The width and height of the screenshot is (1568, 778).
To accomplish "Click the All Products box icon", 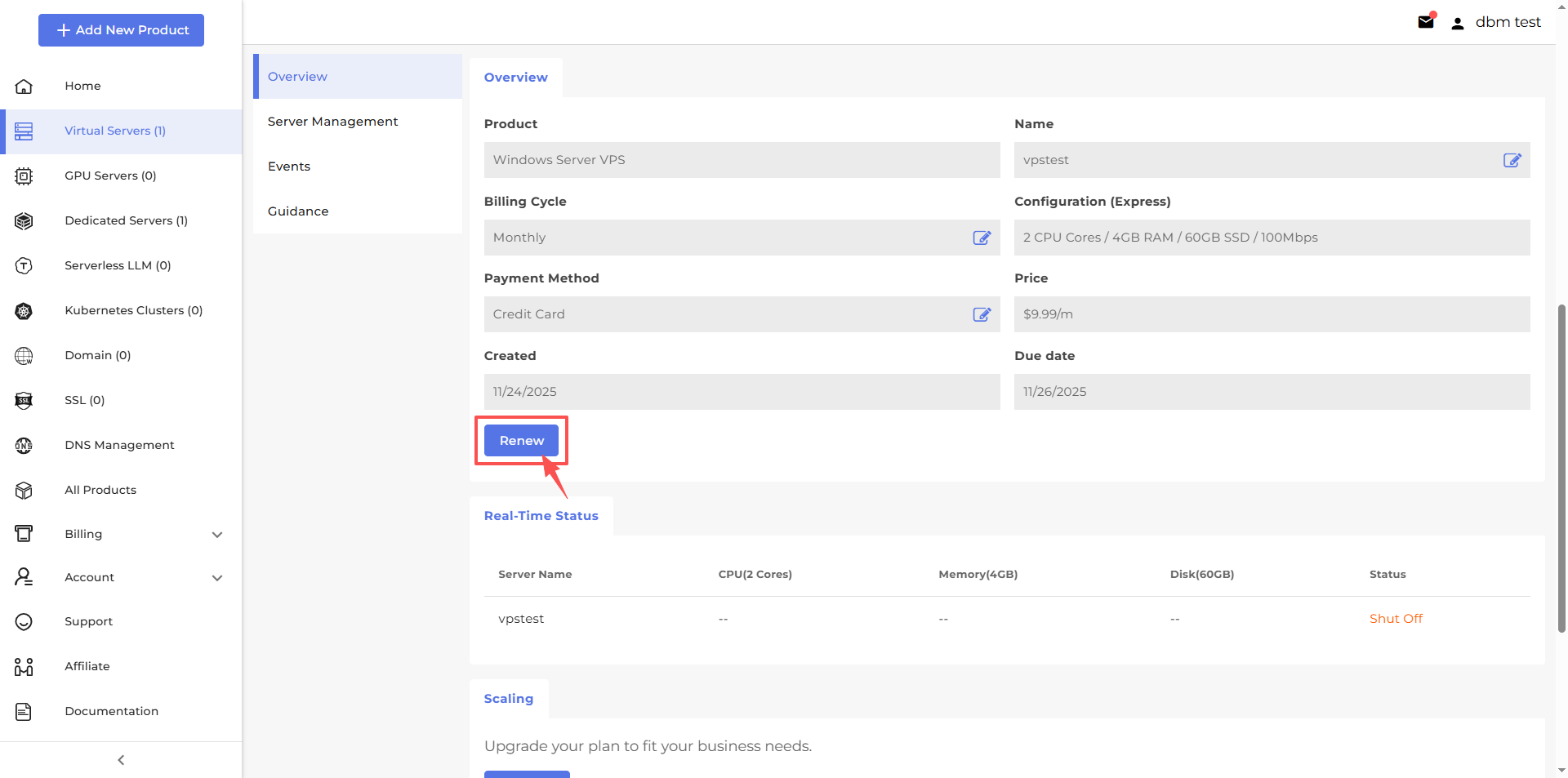I will [x=24, y=490].
